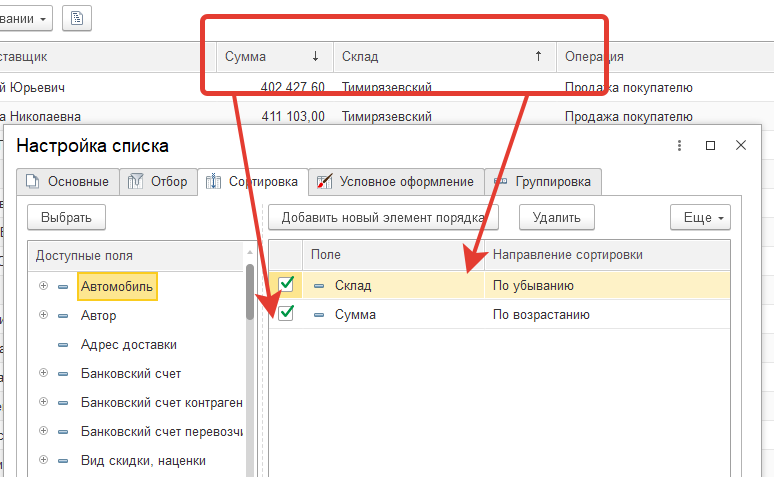
Task: Change the По убыванию sort direction cell
Action: pyautogui.click(x=607, y=285)
